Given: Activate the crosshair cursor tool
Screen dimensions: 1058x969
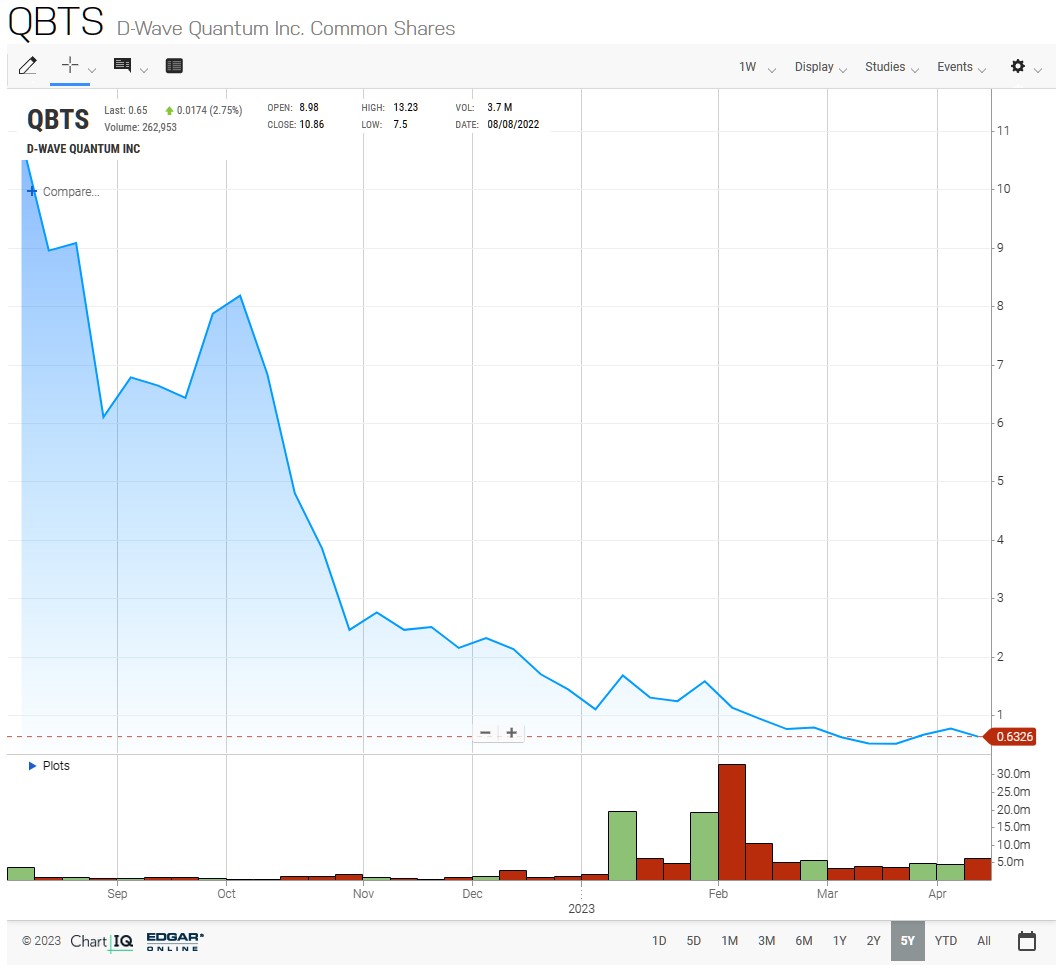Looking at the screenshot, I should tap(69, 65).
